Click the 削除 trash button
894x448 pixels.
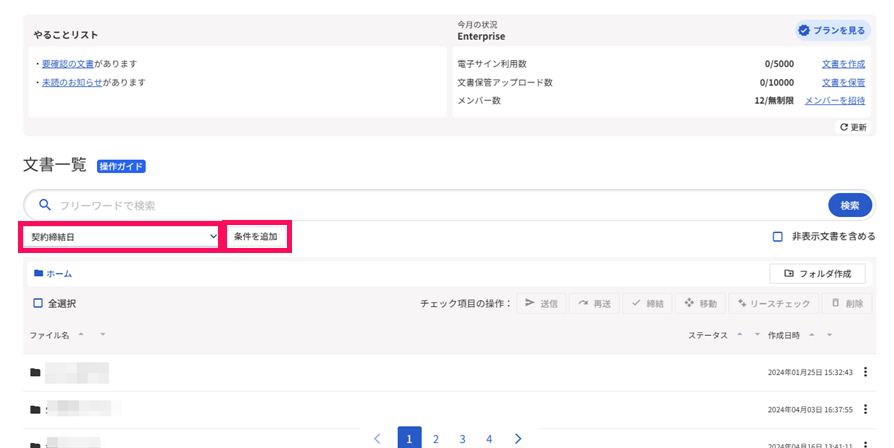click(847, 303)
